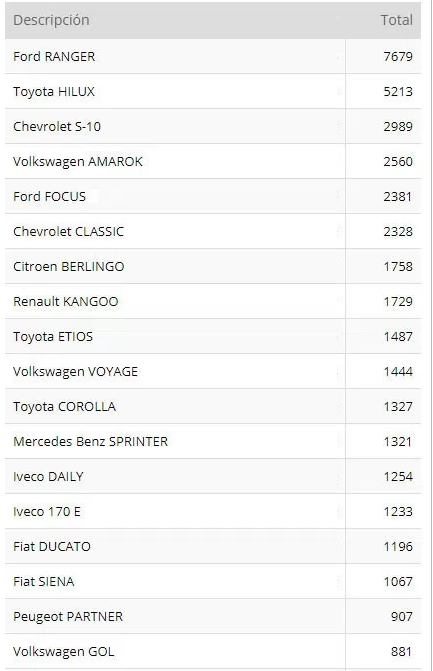Select the Chevrolet CLASSIC row
This screenshot has height=671, width=433.
coord(213,232)
